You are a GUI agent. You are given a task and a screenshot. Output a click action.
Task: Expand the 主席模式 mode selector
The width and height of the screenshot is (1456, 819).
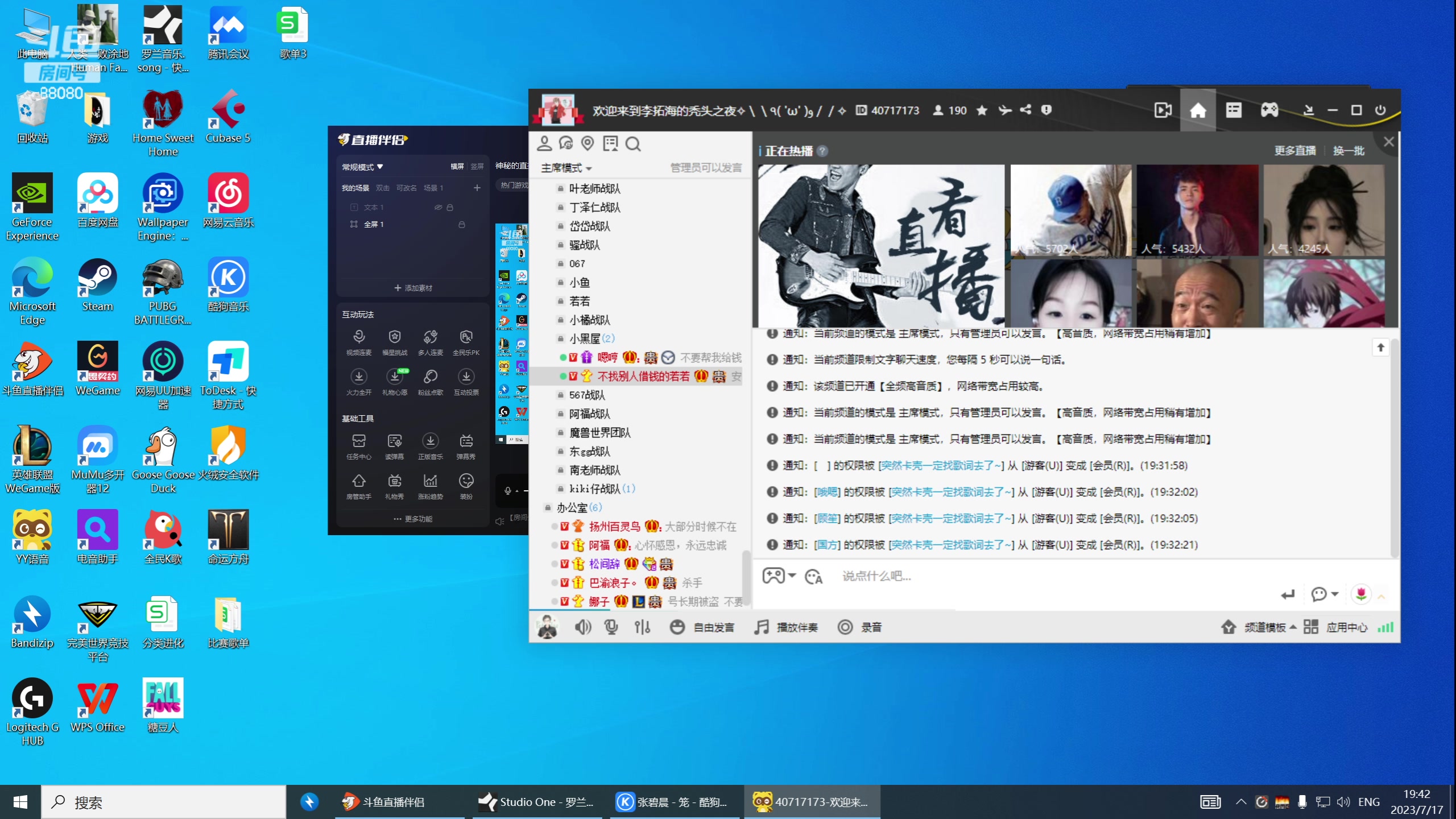(x=566, y=168)
